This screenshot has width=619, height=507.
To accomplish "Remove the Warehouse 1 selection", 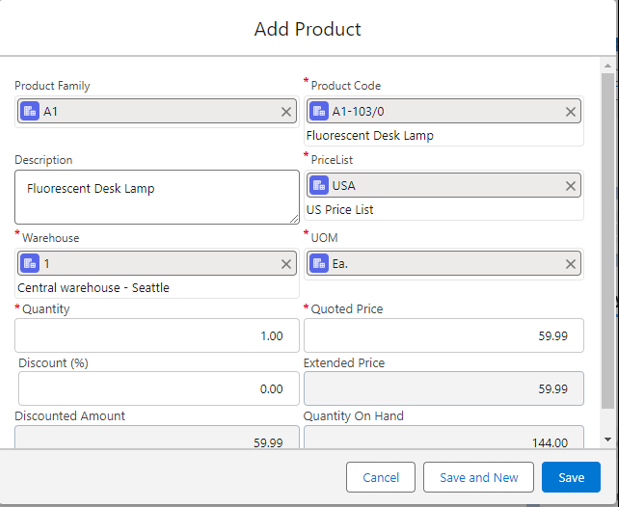I will [x=286, y=264].
